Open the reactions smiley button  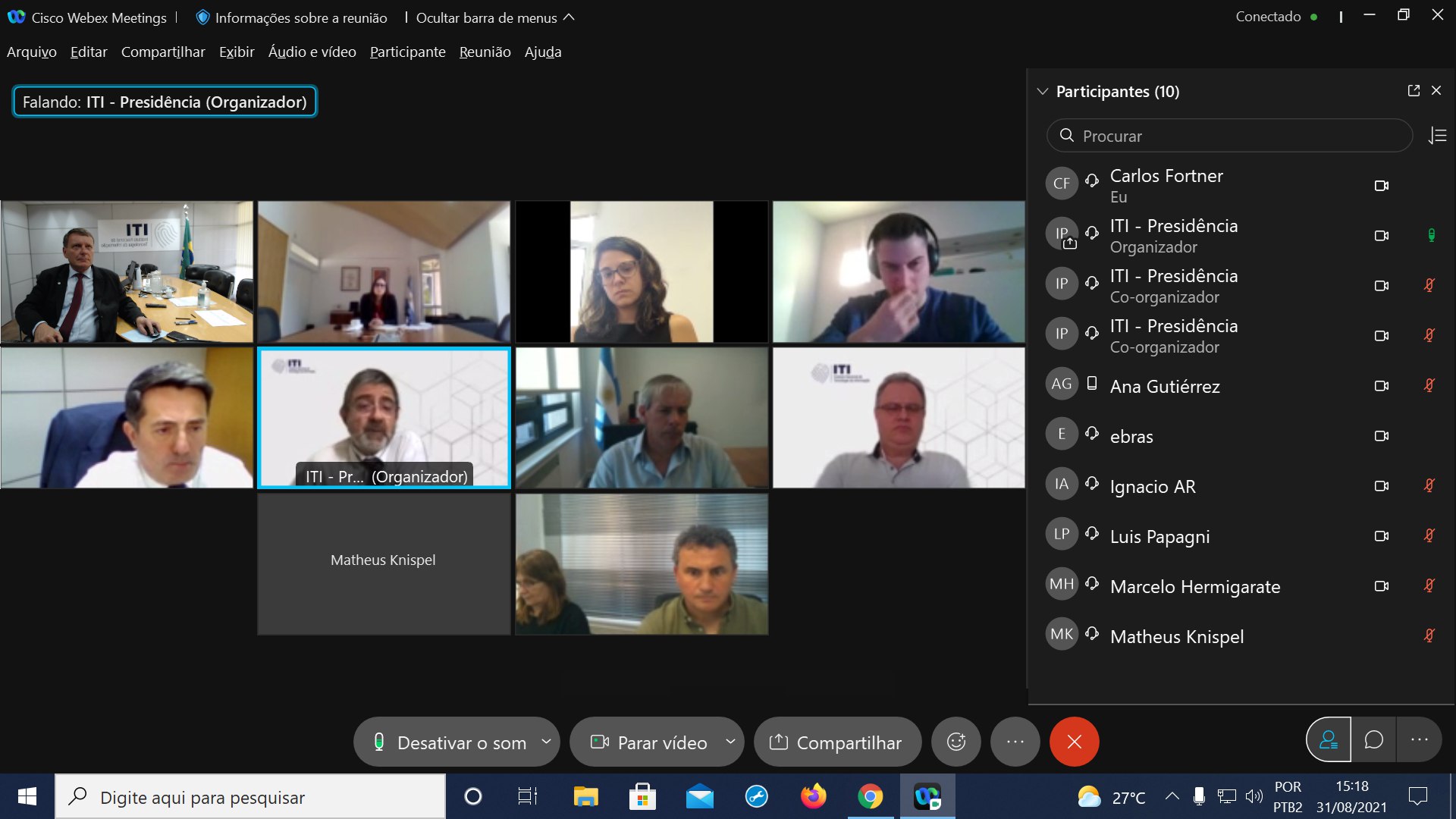pyautogui.click(x=955, y=742)
